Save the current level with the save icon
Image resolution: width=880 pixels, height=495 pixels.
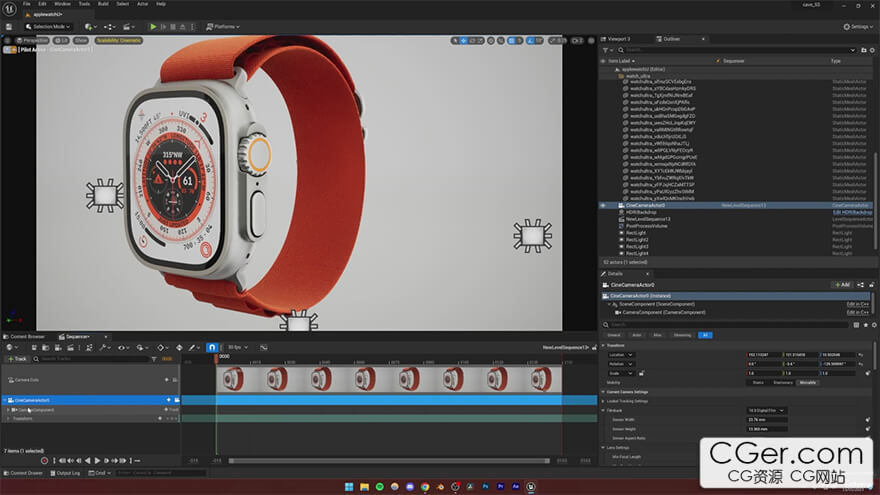pos(9,26)
